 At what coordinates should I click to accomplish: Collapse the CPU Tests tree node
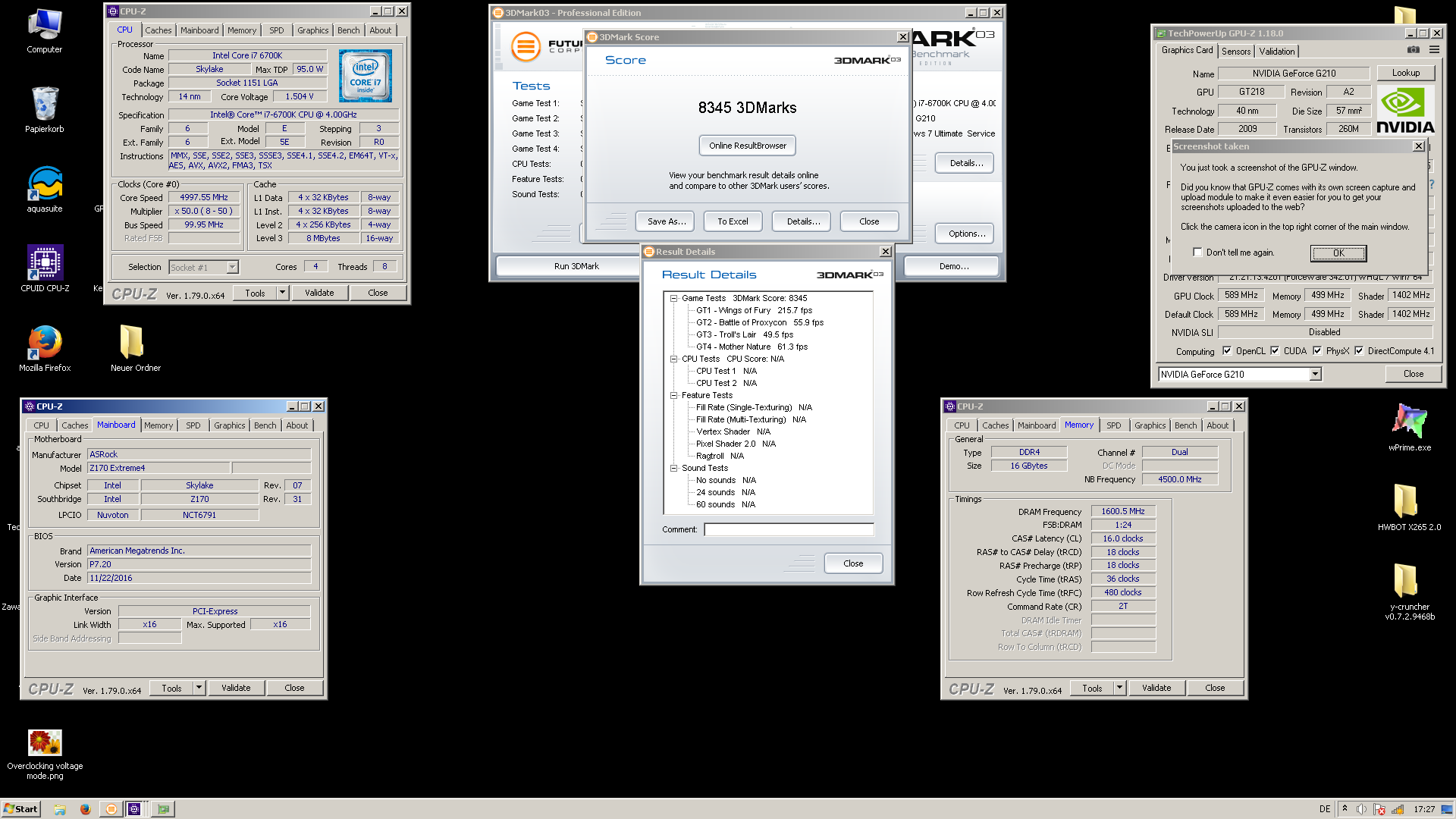coord(673,359)
